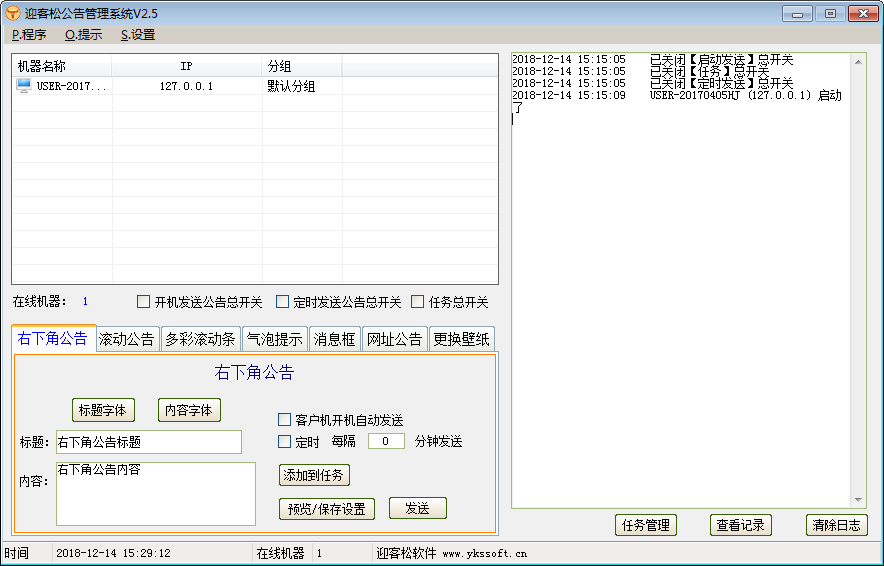
Task: Check 客户机开机自动发送 option
Action: pos(284,420)
